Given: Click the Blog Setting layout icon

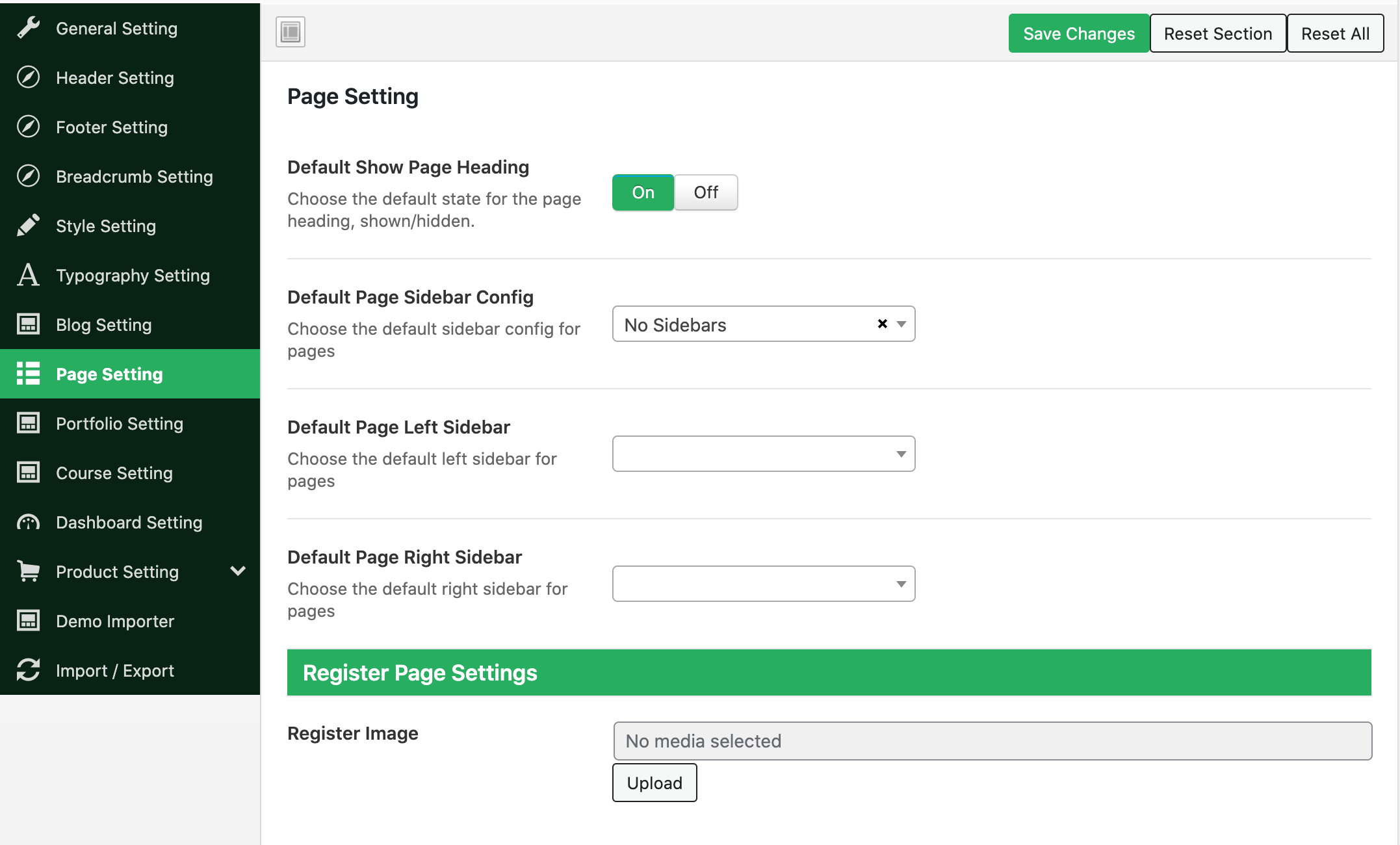Looking at the screenshot, I should (28, 324).
